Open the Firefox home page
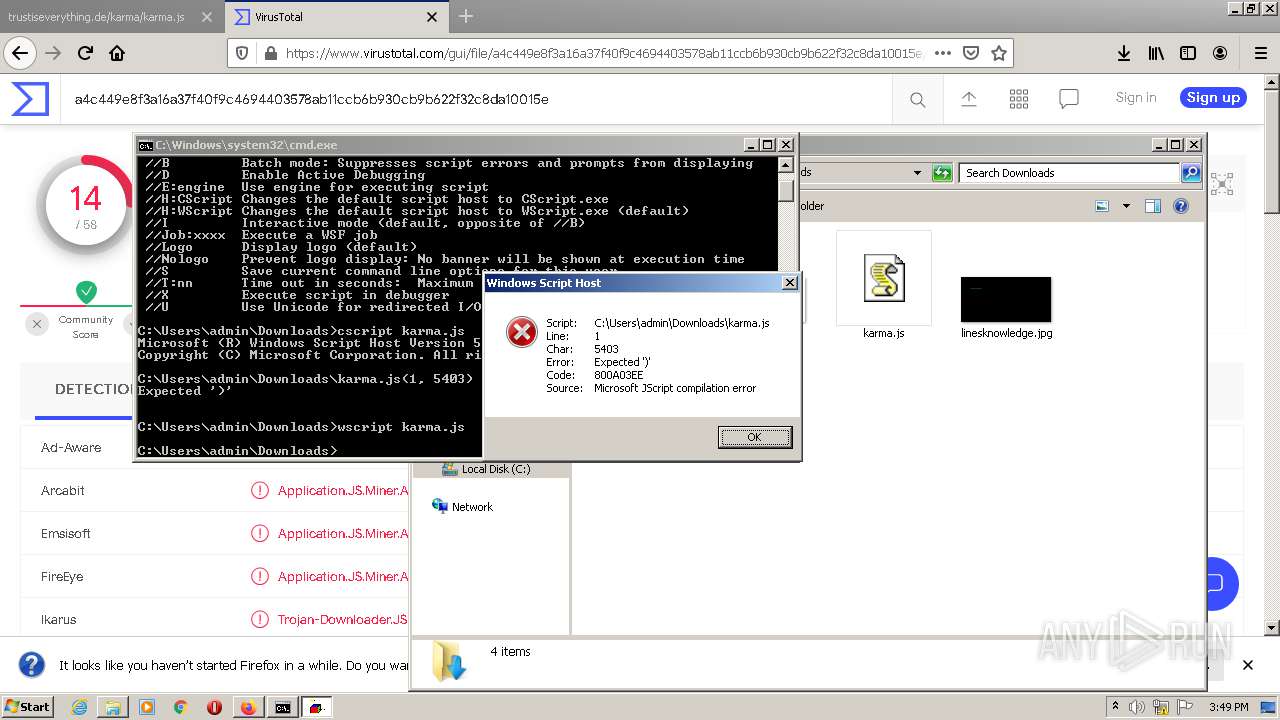The width and height of the screenshot is (1280, 720). pyautogui.click(x=117, y=53)
